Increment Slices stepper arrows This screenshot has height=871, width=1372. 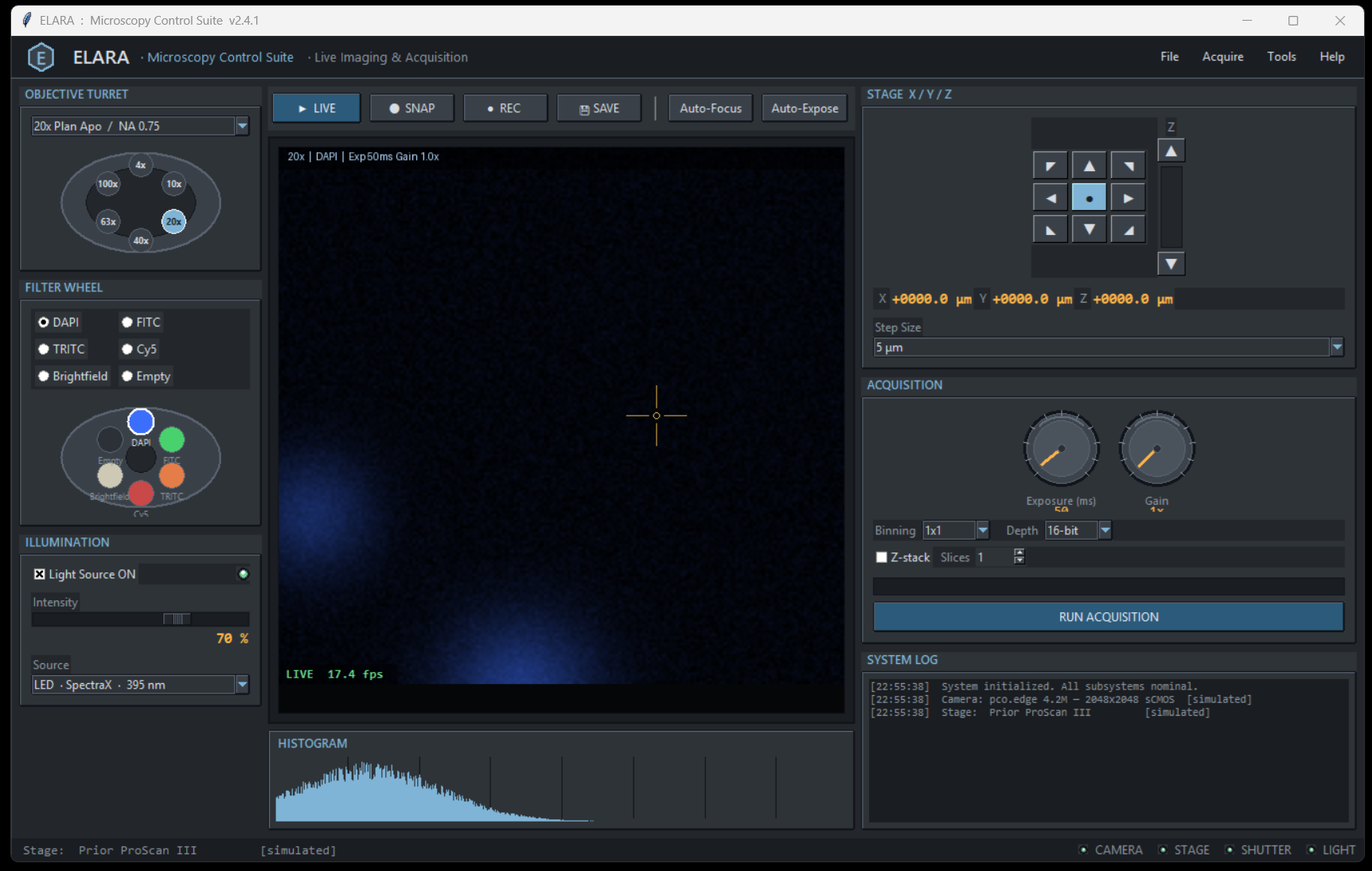(1019, 553)
